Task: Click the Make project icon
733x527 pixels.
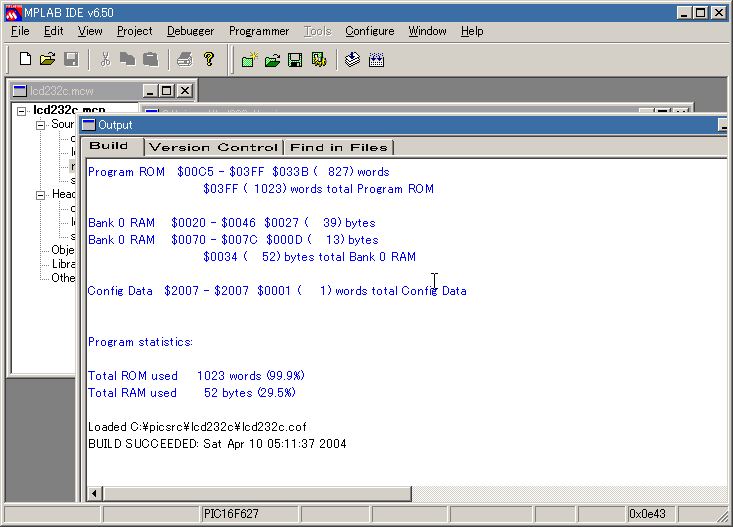Action: [x=352, y=60]
